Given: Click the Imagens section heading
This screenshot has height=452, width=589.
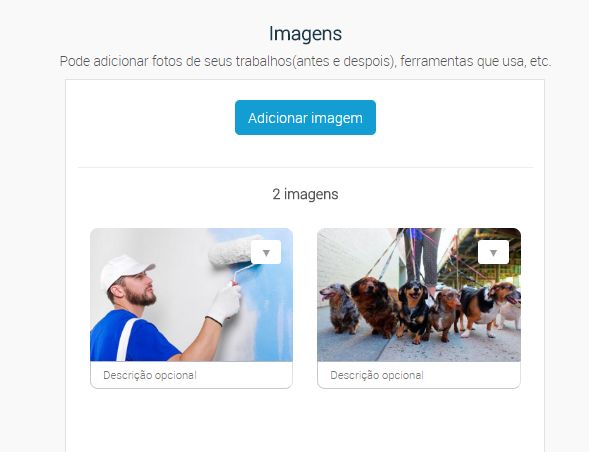Looking at the screenshot, I should point(305,33).
